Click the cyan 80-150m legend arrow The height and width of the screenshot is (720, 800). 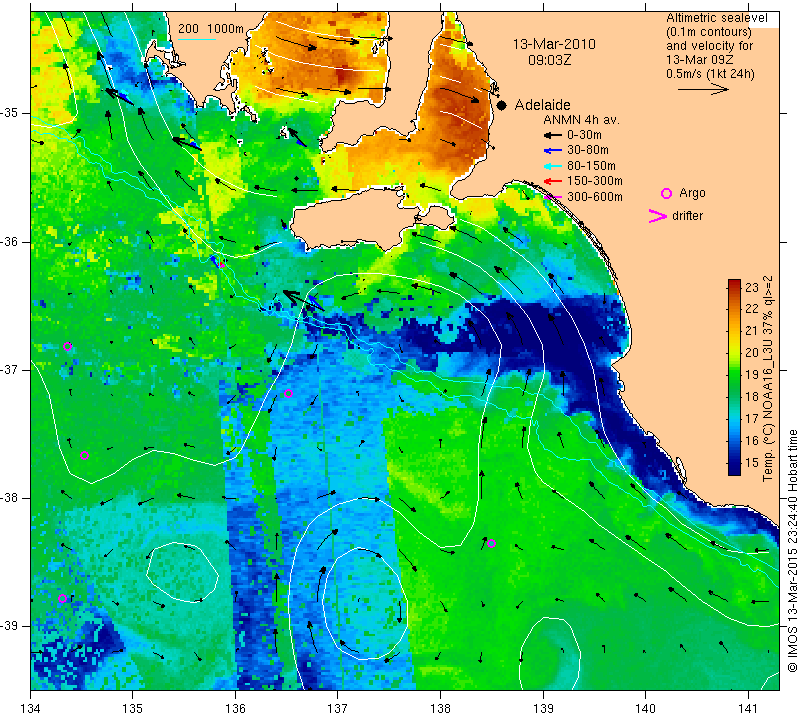553,166
